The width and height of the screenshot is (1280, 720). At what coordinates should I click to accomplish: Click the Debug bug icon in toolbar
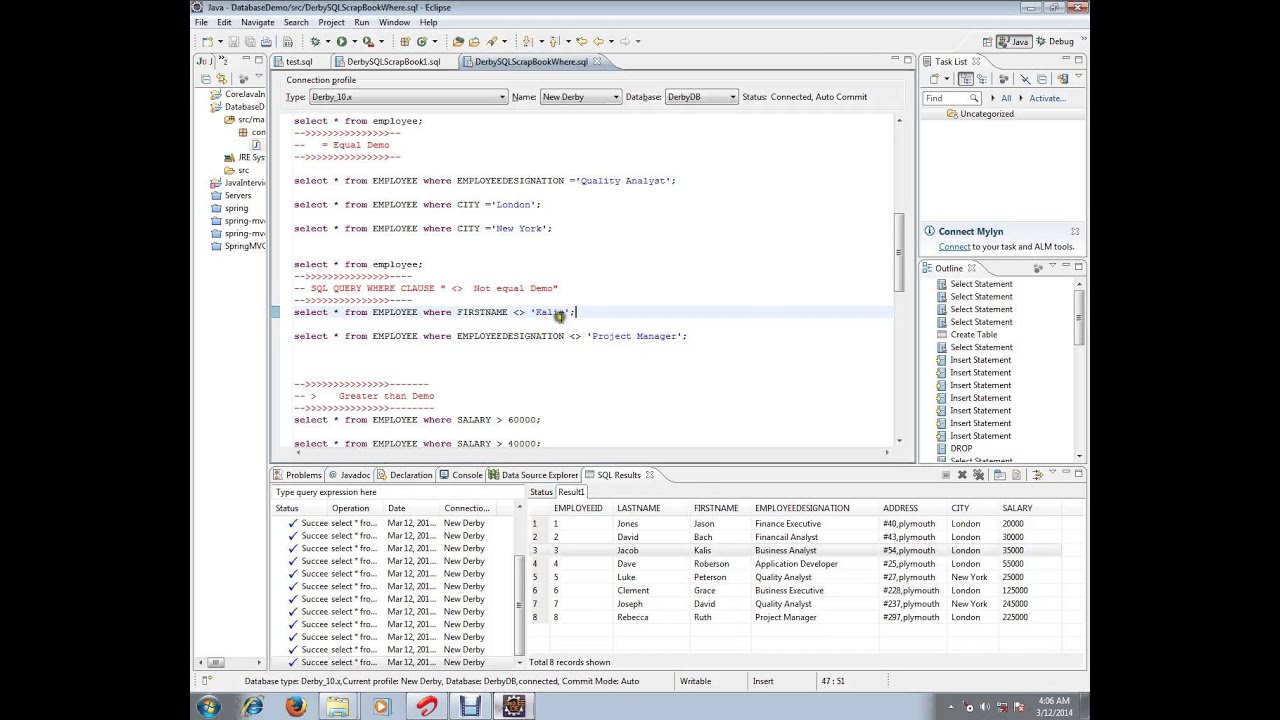tap(315, 41)
